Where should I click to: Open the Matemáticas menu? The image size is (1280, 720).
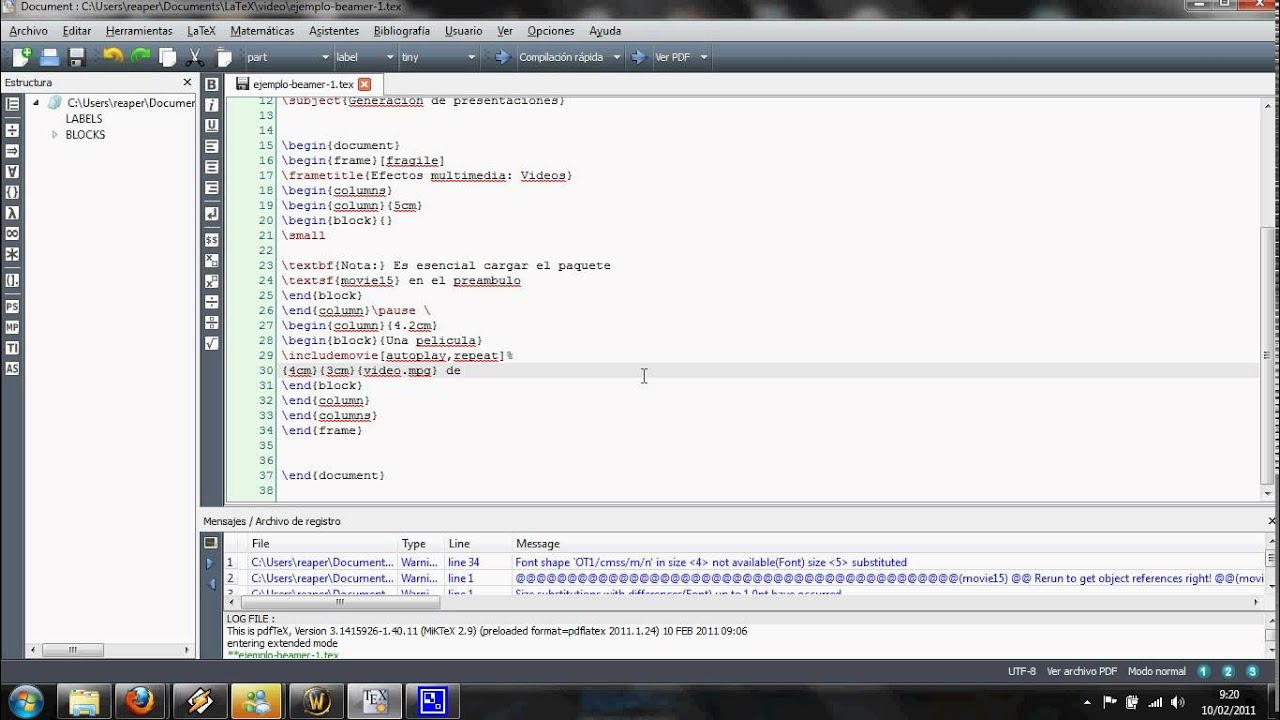click(x=262, y=31)
